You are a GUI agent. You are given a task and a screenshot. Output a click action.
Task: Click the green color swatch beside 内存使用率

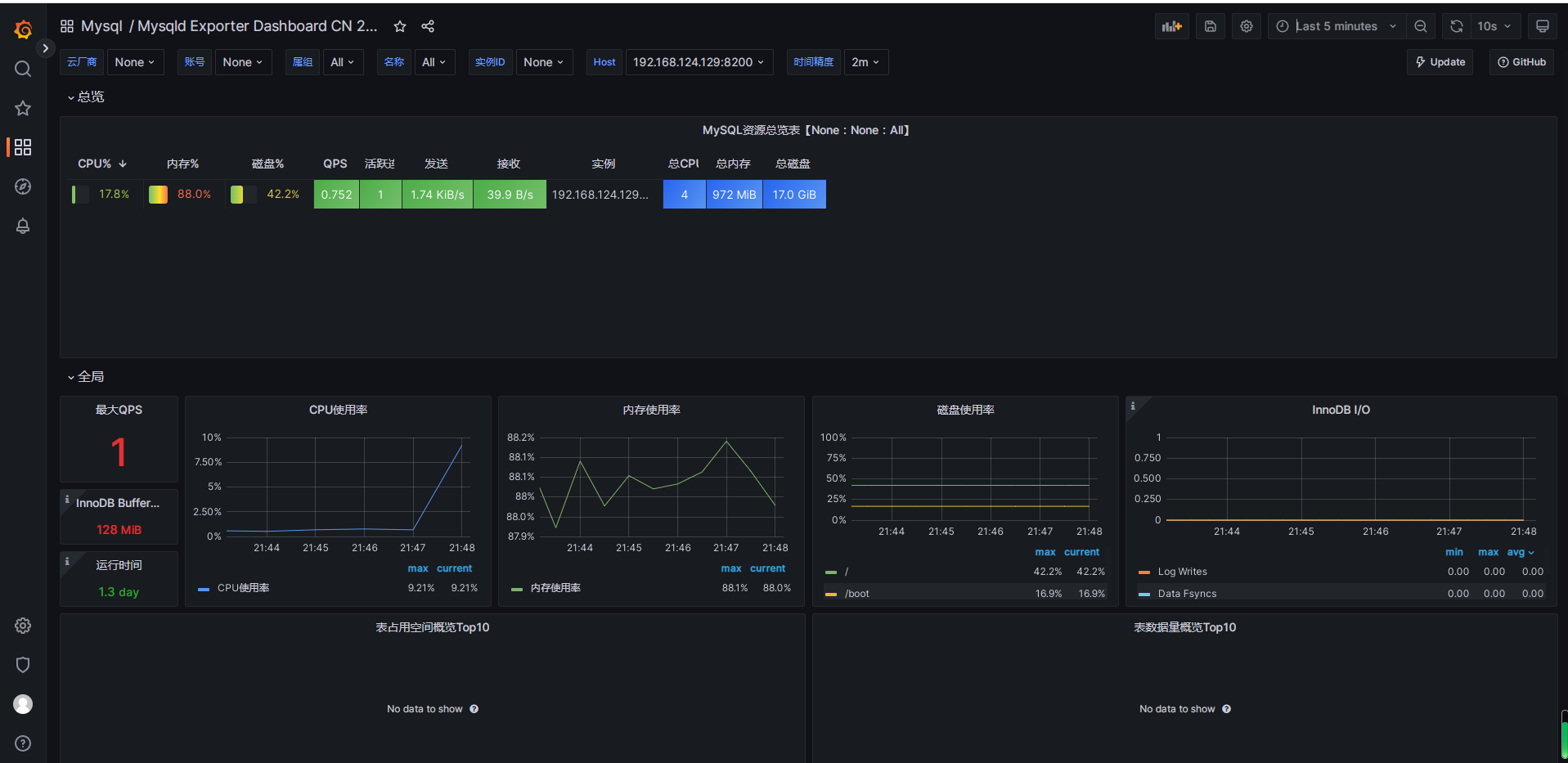[515, 587]
